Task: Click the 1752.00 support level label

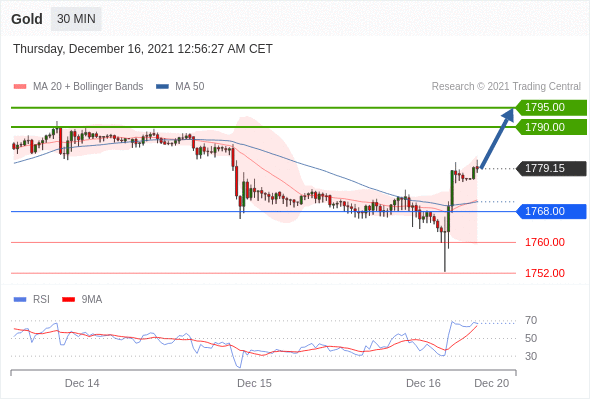Action: click(545, 273)
